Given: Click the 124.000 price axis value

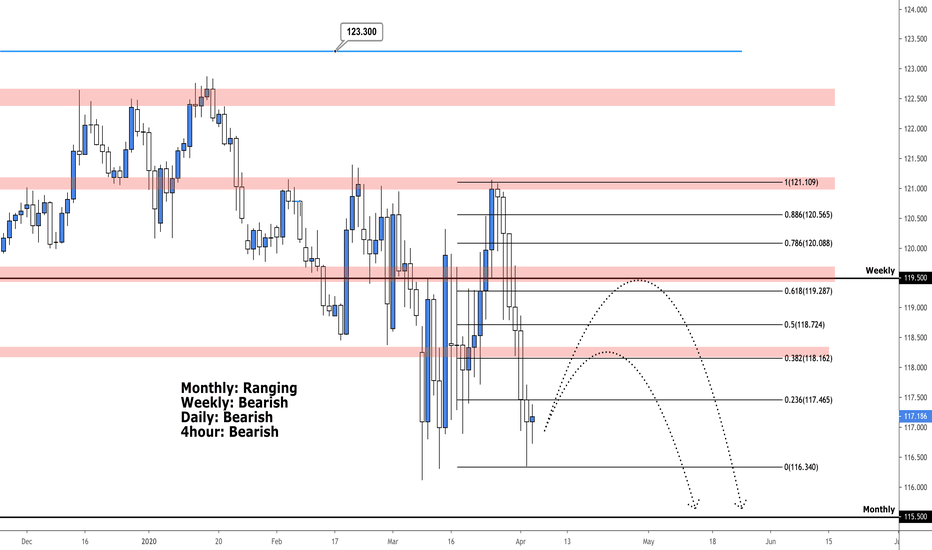Looking at the screenshot, I should 915,9.
